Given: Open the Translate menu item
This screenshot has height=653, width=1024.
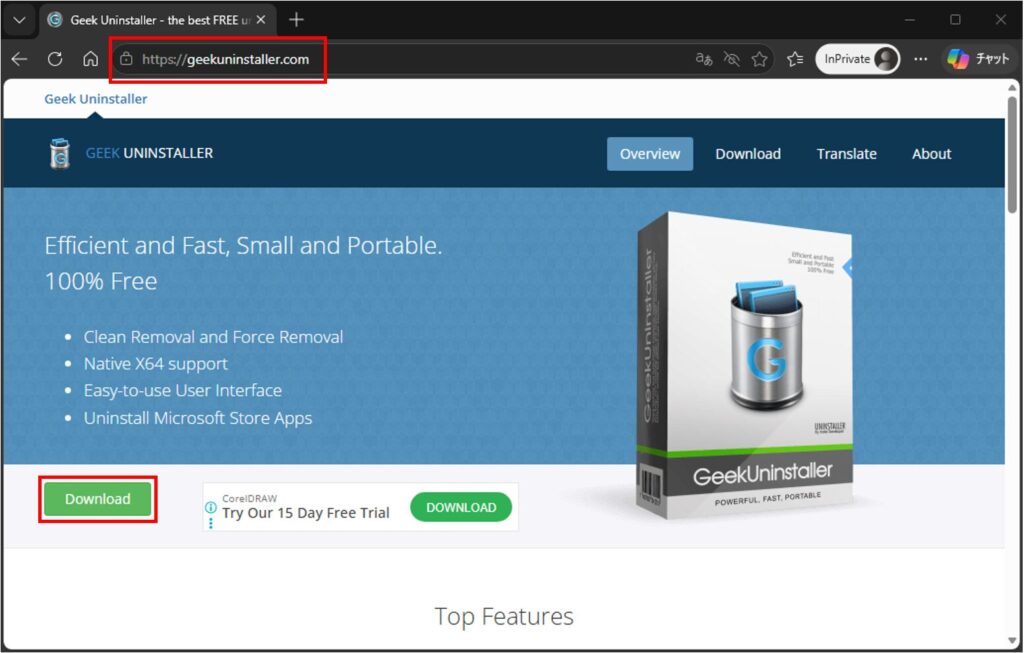Looking at the screenshot, I should pos(846,153).
